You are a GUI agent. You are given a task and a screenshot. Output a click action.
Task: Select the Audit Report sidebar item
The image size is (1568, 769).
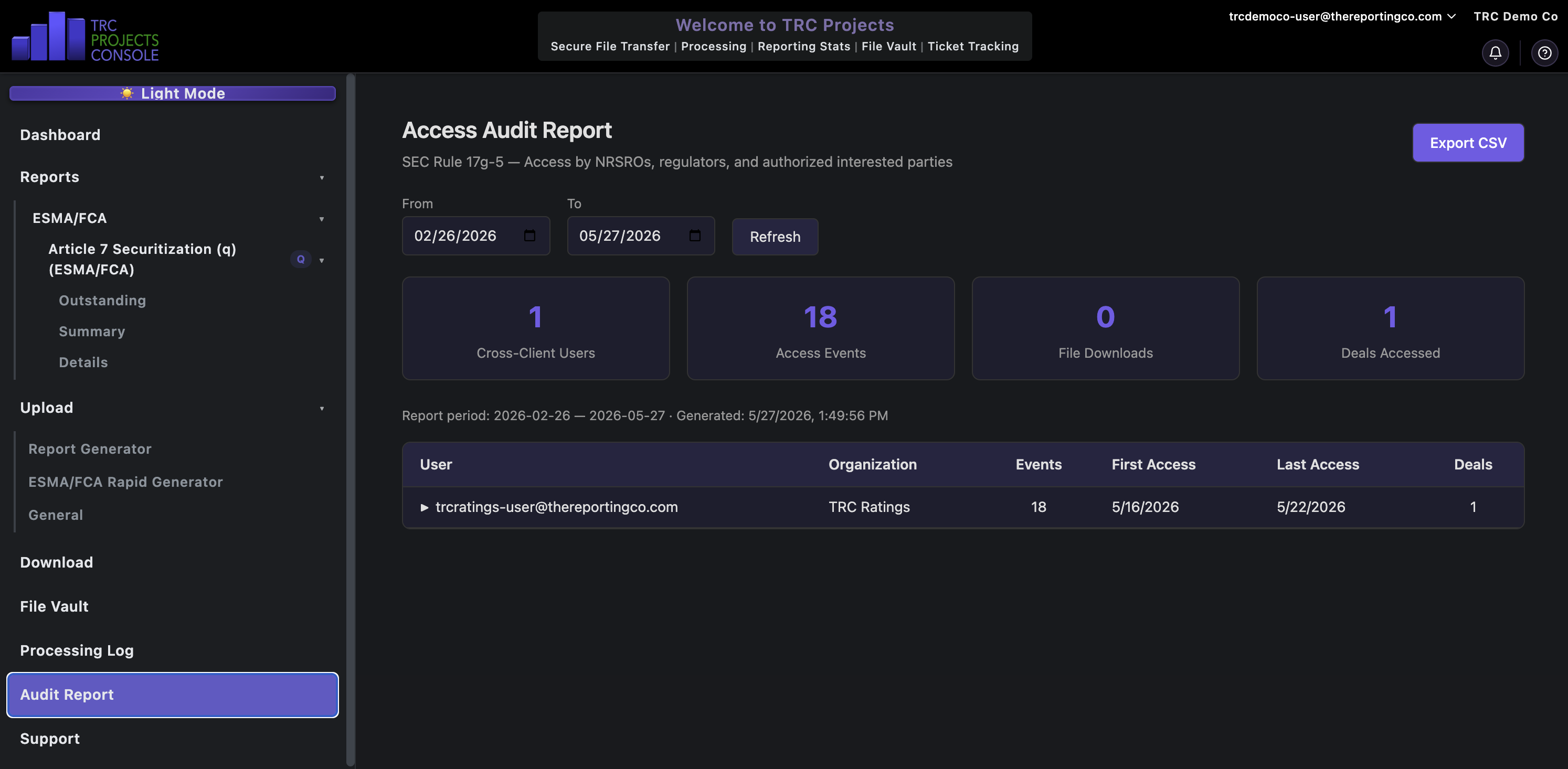[172, 695]
